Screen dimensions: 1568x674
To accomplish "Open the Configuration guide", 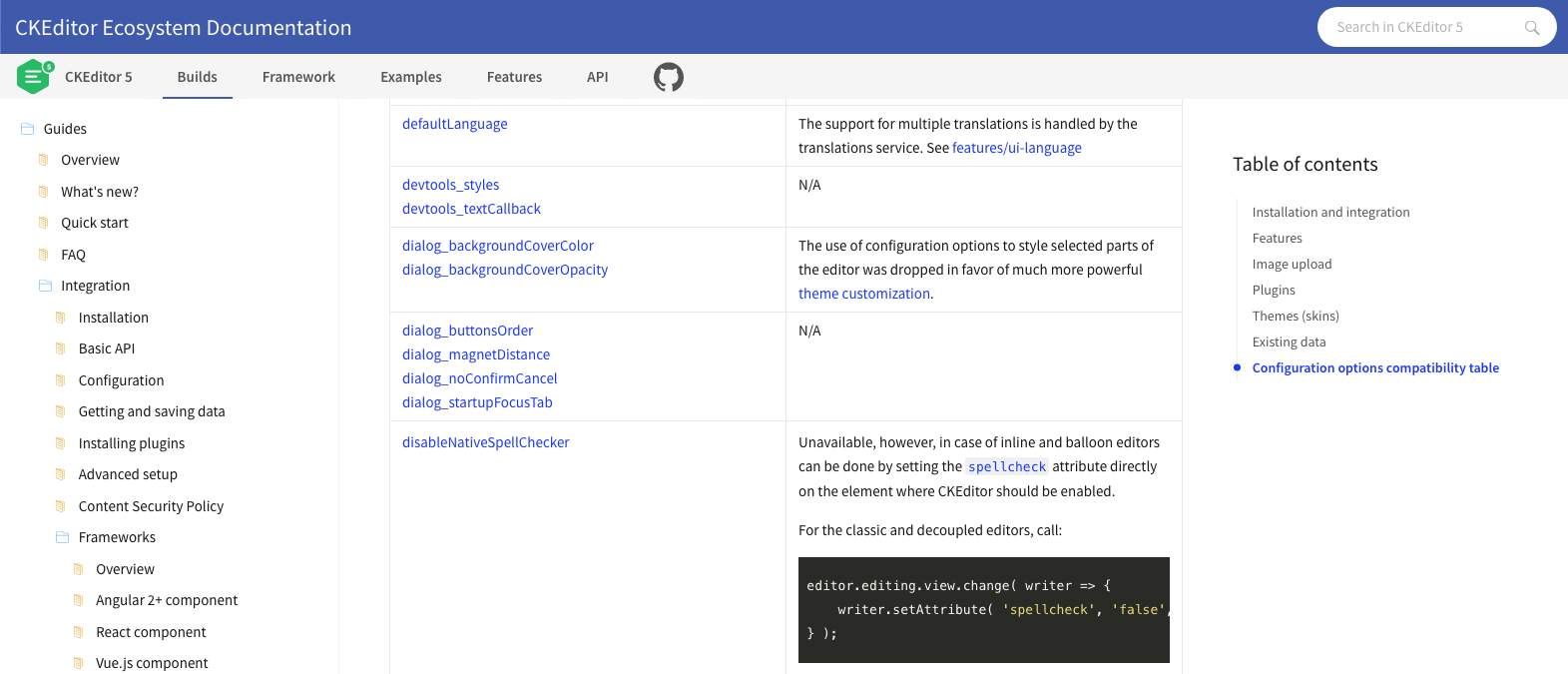I will pyautogui.click(x=121, y=380).
